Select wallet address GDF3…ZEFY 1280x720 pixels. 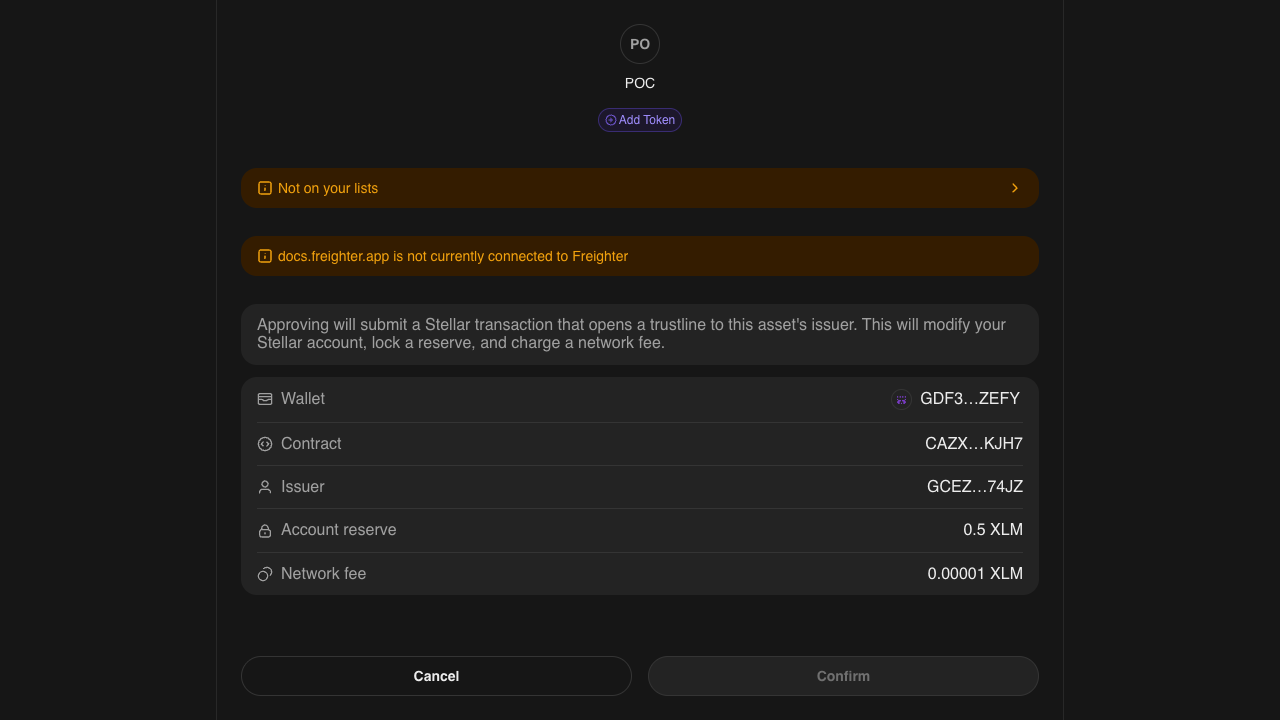coord(970,399)
